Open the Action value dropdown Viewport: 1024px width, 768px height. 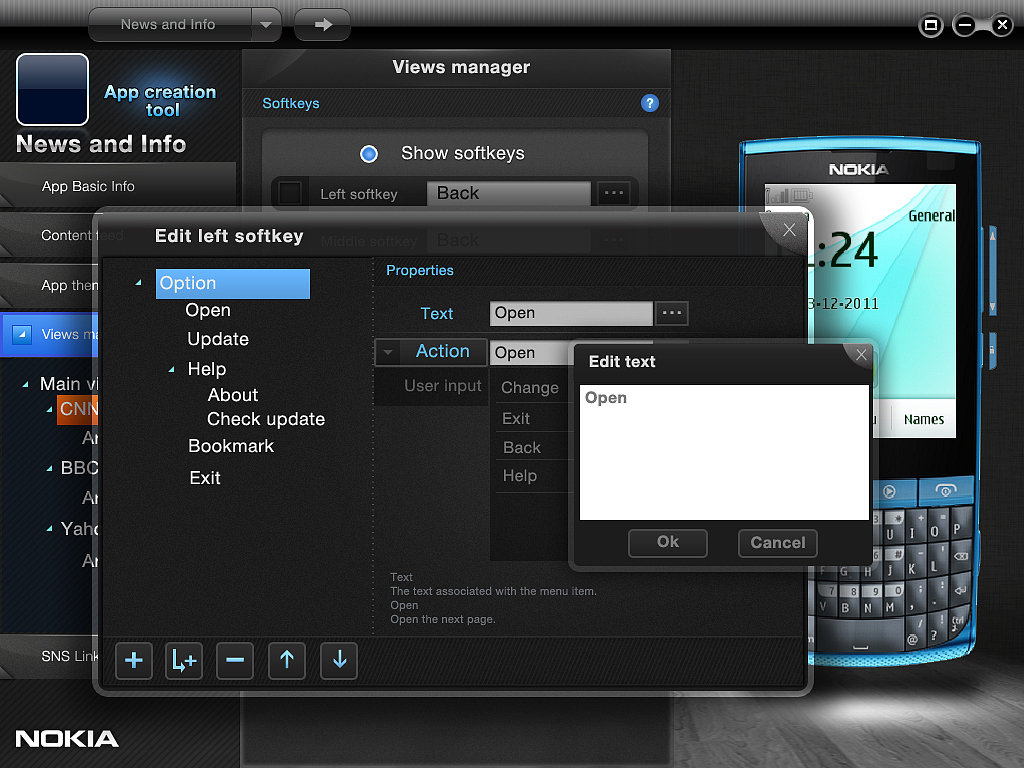[x=530, y=353]
